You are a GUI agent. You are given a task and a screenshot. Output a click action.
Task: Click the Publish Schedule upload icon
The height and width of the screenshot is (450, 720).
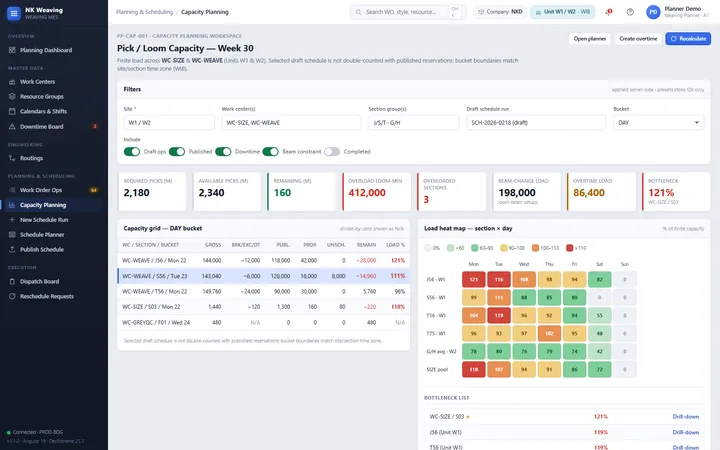[x=12, y=249]
